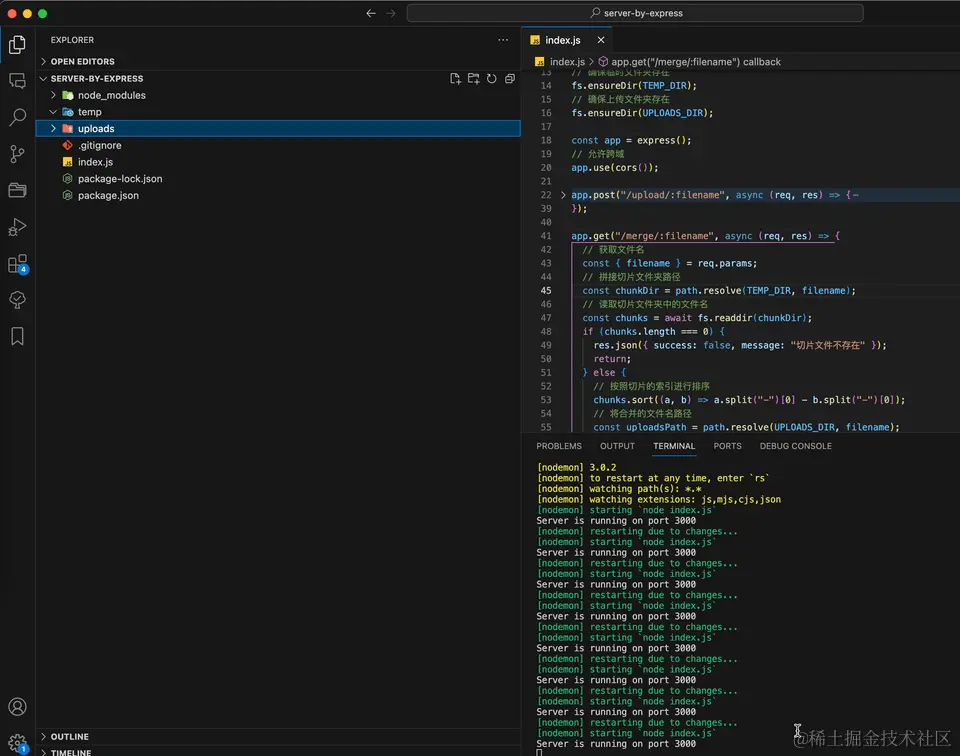Open the Accounts icon
The height and width of the screenshot is (756, 960).
click(17, 706)
